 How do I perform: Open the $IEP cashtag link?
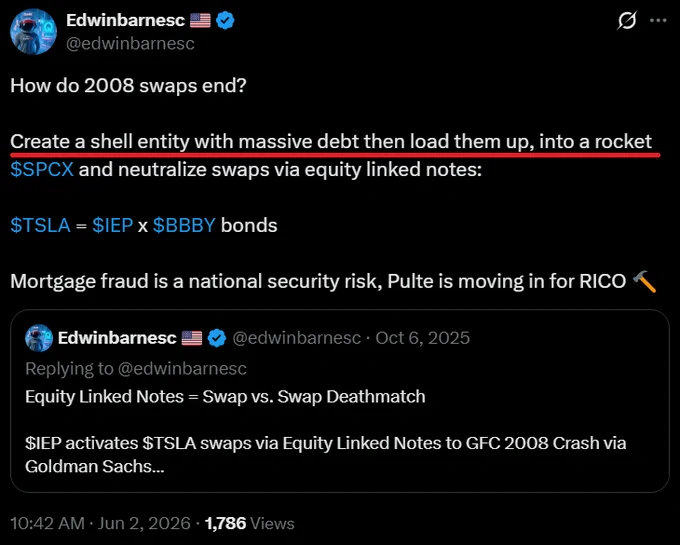pos(112,225)
